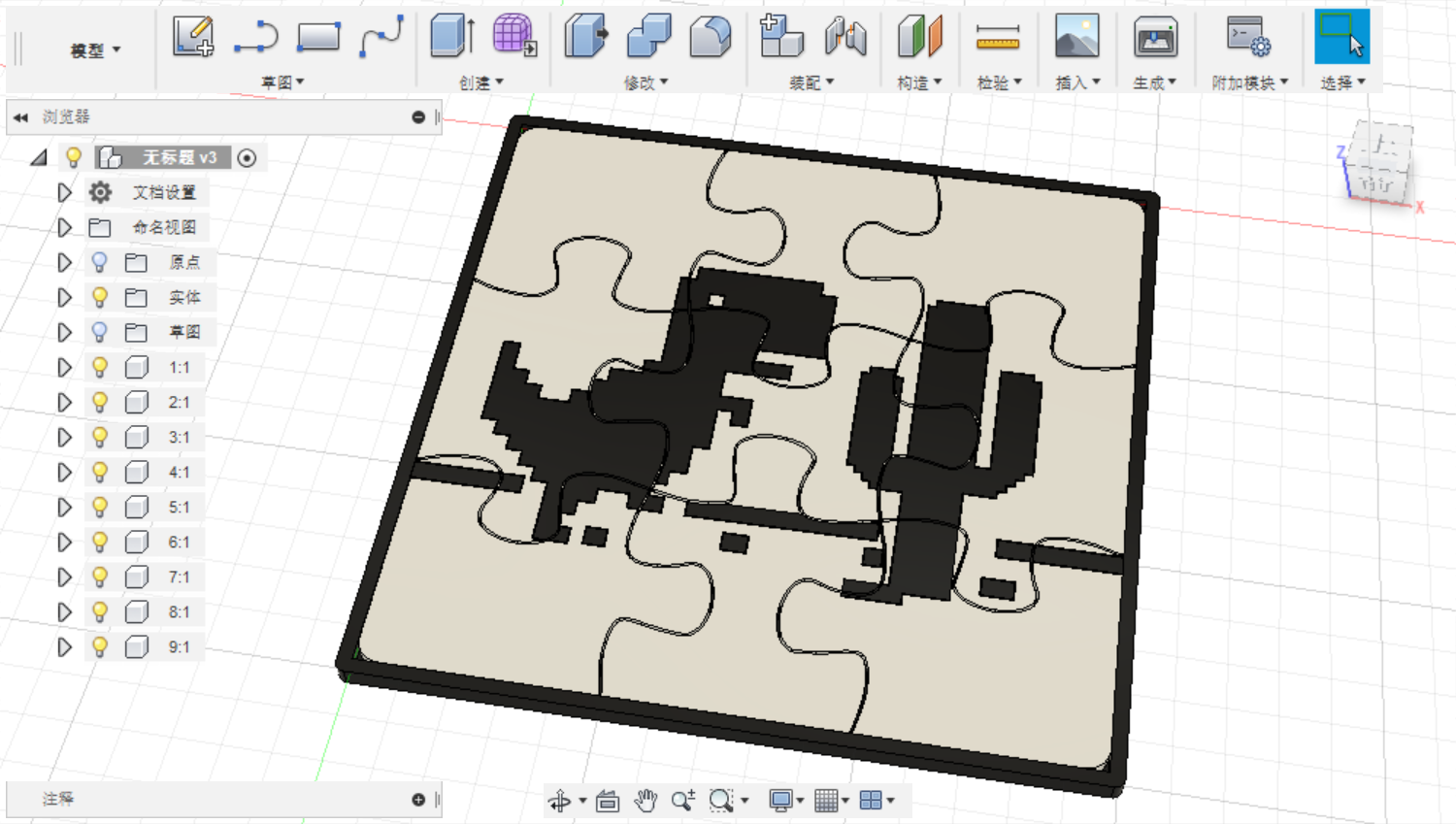
Task: Click the Orbit navigation tool
Action: (560, 801)
